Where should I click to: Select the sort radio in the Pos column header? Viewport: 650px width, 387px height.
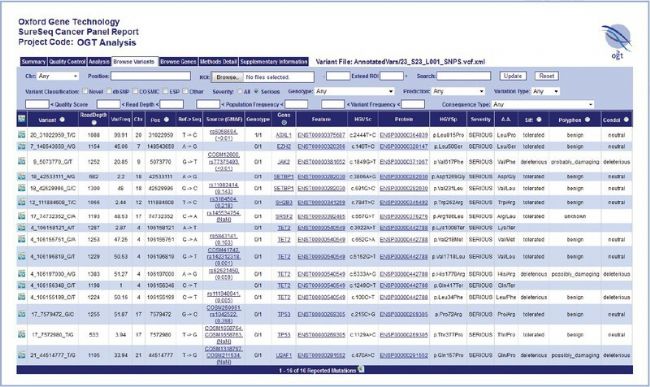[x=166, y=119]
